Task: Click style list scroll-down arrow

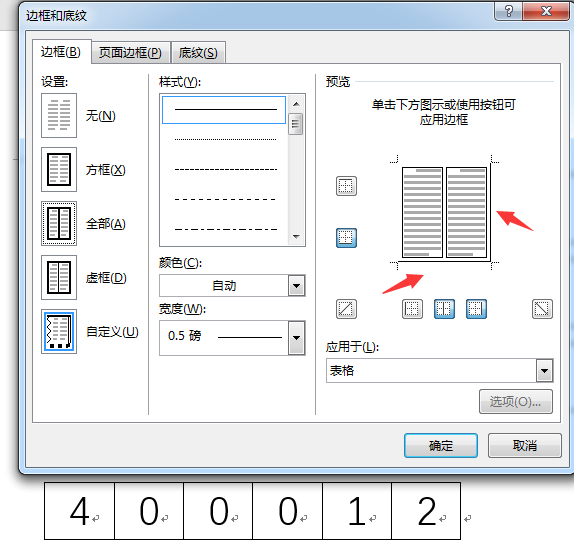Action: point(296,237)
